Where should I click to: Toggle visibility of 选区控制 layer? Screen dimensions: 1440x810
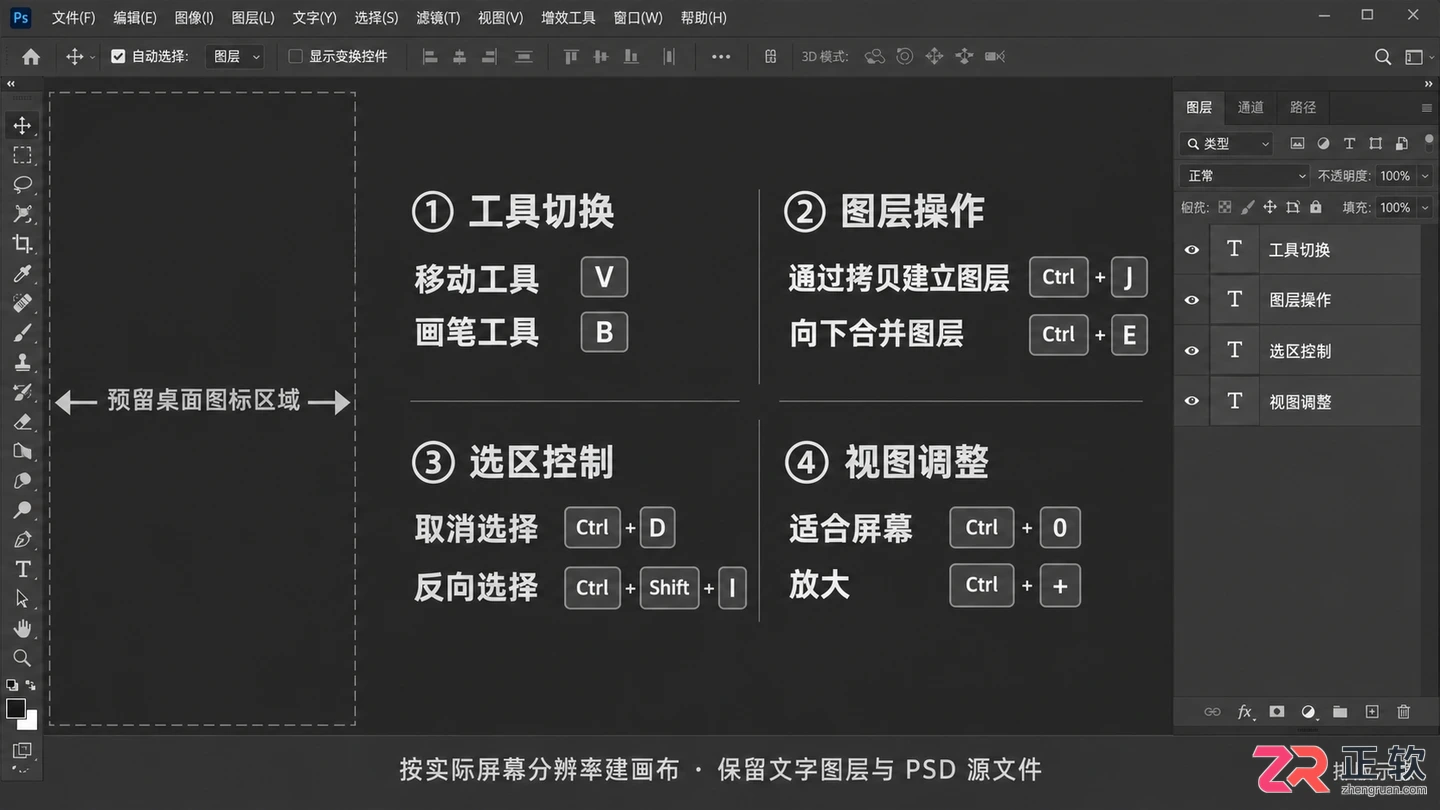click(1192, 351)
